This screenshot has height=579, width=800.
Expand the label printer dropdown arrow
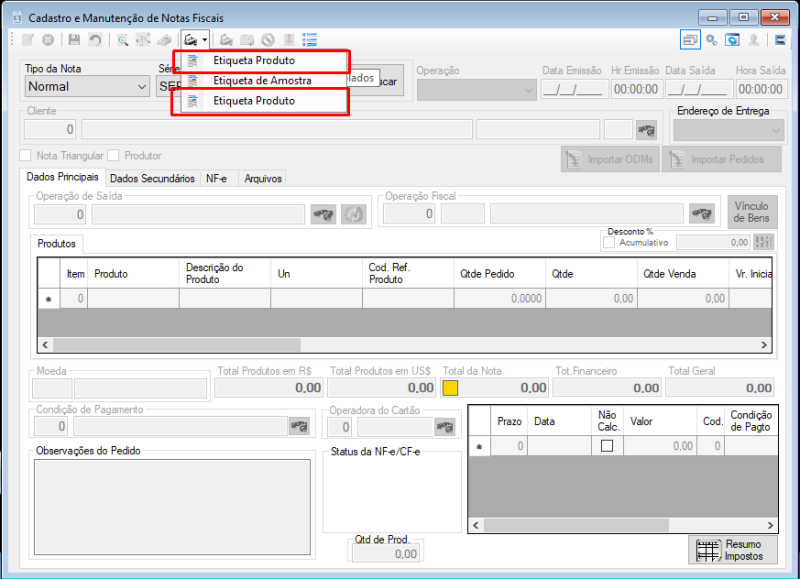pos(205,40)
